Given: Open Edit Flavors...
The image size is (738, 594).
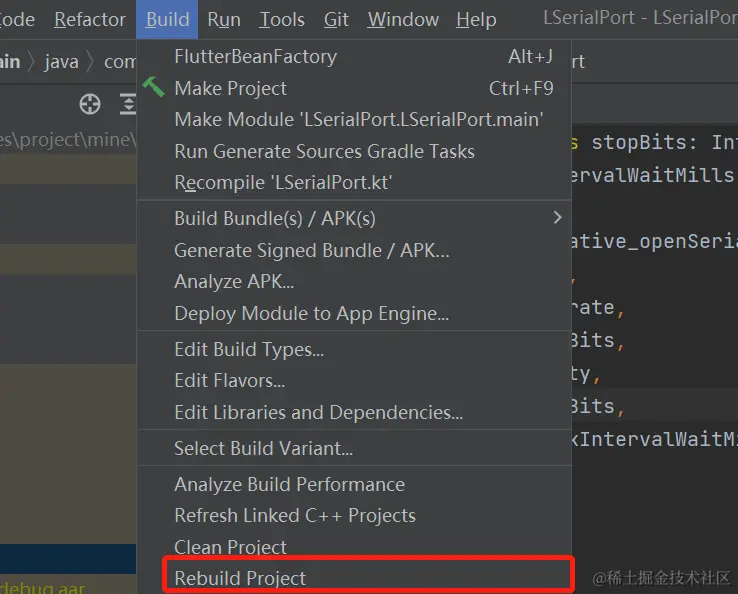Looking at the screenshot, I should (x=354, y=380).
